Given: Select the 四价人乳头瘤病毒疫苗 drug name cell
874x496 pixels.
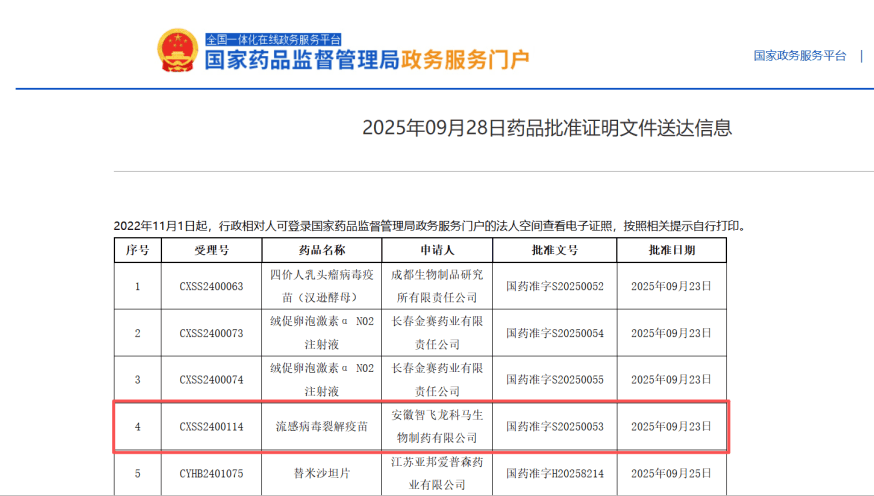Looking at the screenshot, I should pos(321,285).
